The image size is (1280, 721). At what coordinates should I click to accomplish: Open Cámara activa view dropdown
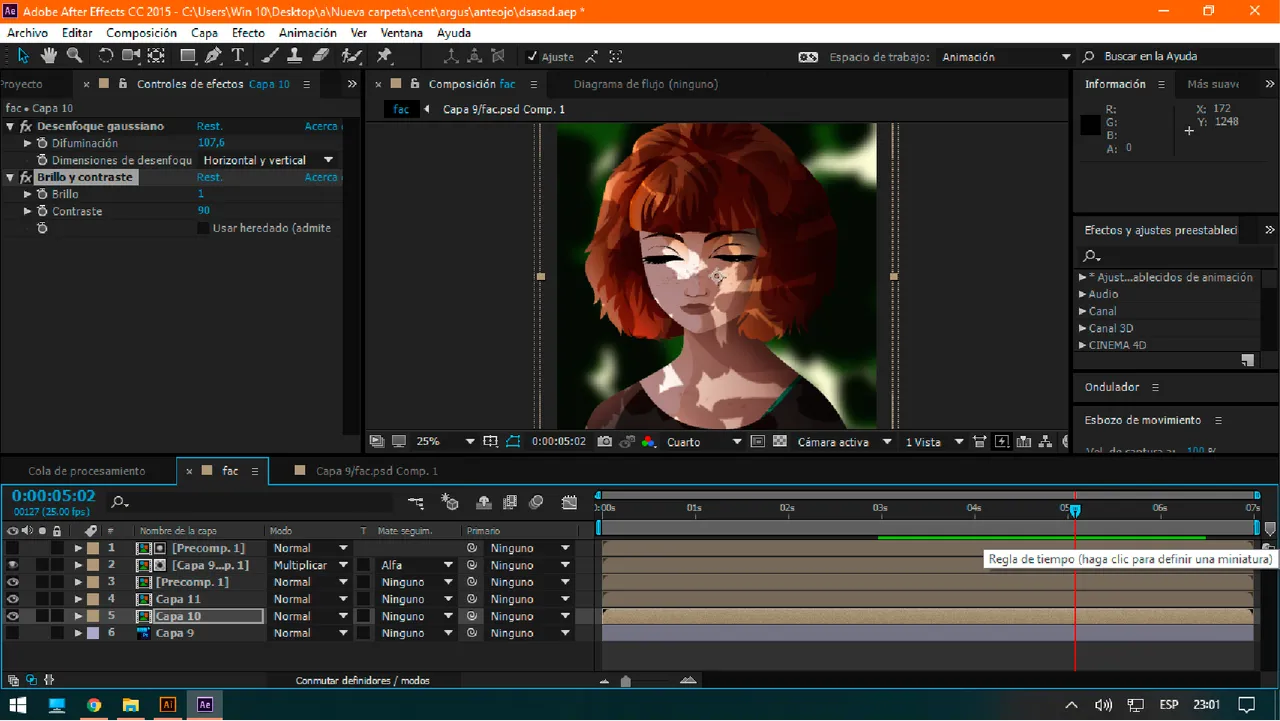click(844, 441)
